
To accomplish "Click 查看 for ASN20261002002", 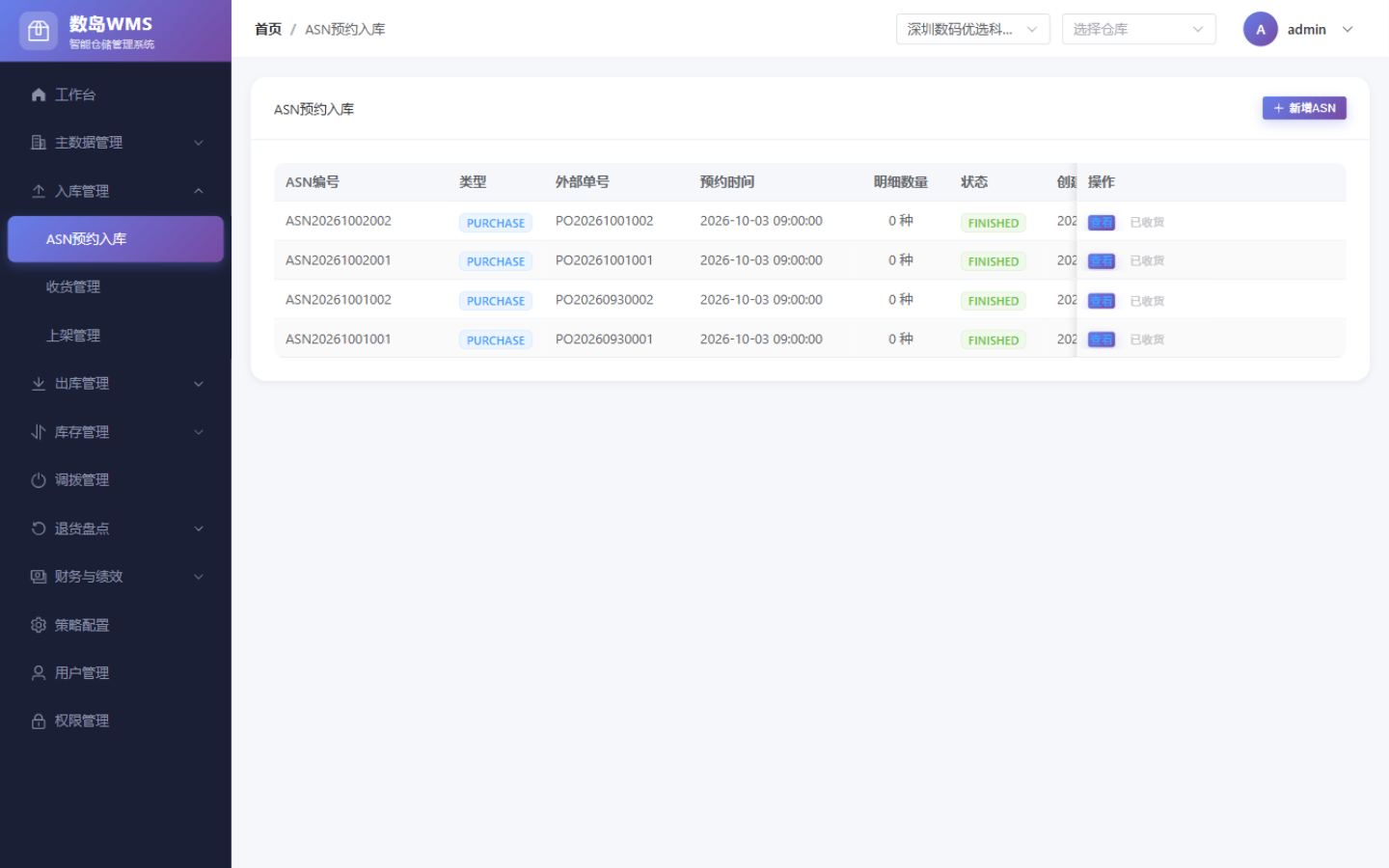I will click(1102, 223).
